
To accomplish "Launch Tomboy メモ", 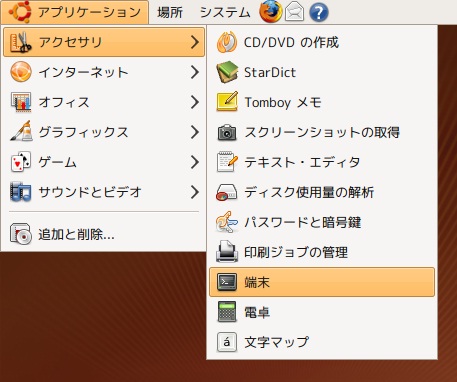I will tap(322, 102).
